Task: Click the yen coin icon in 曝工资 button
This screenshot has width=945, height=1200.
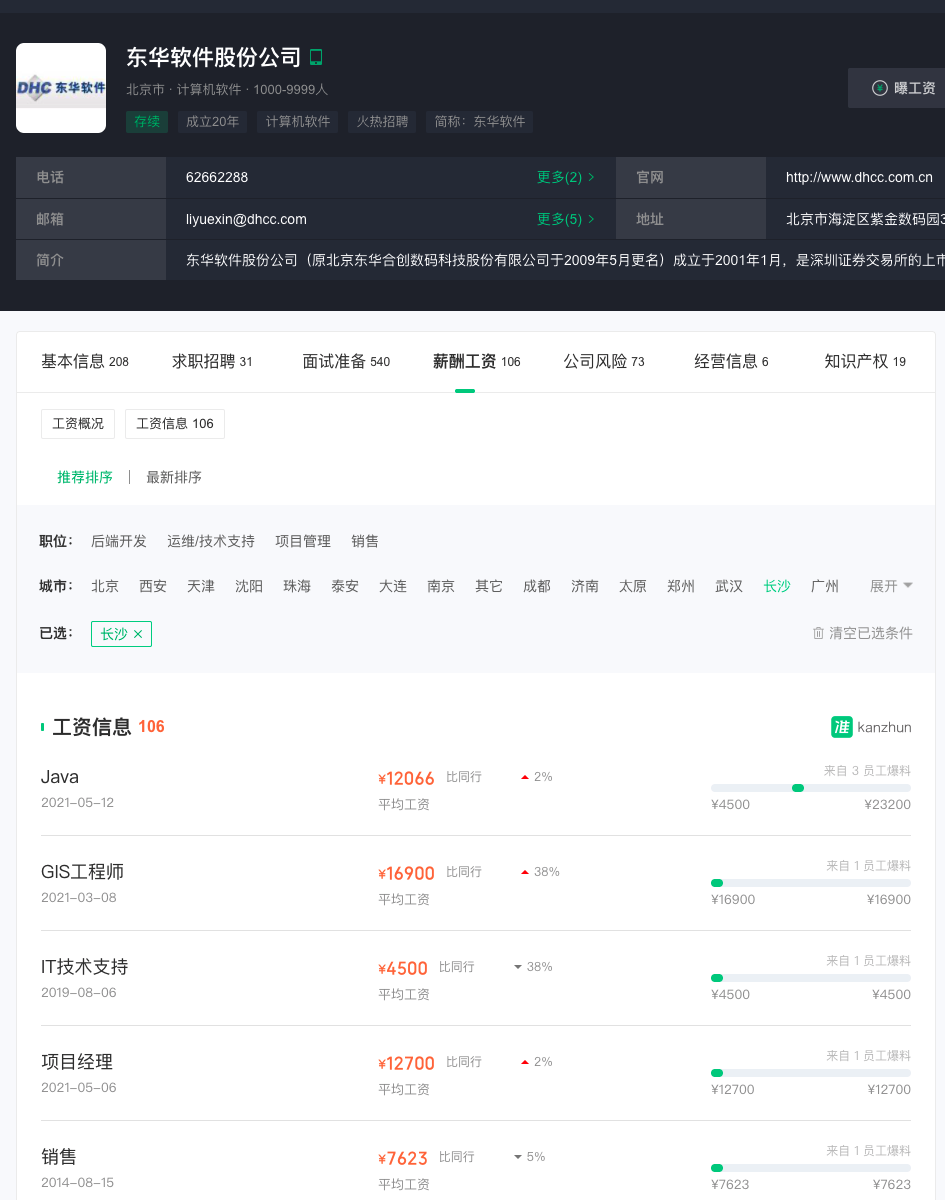Action: pyautogui.click(x=880, y=88)
